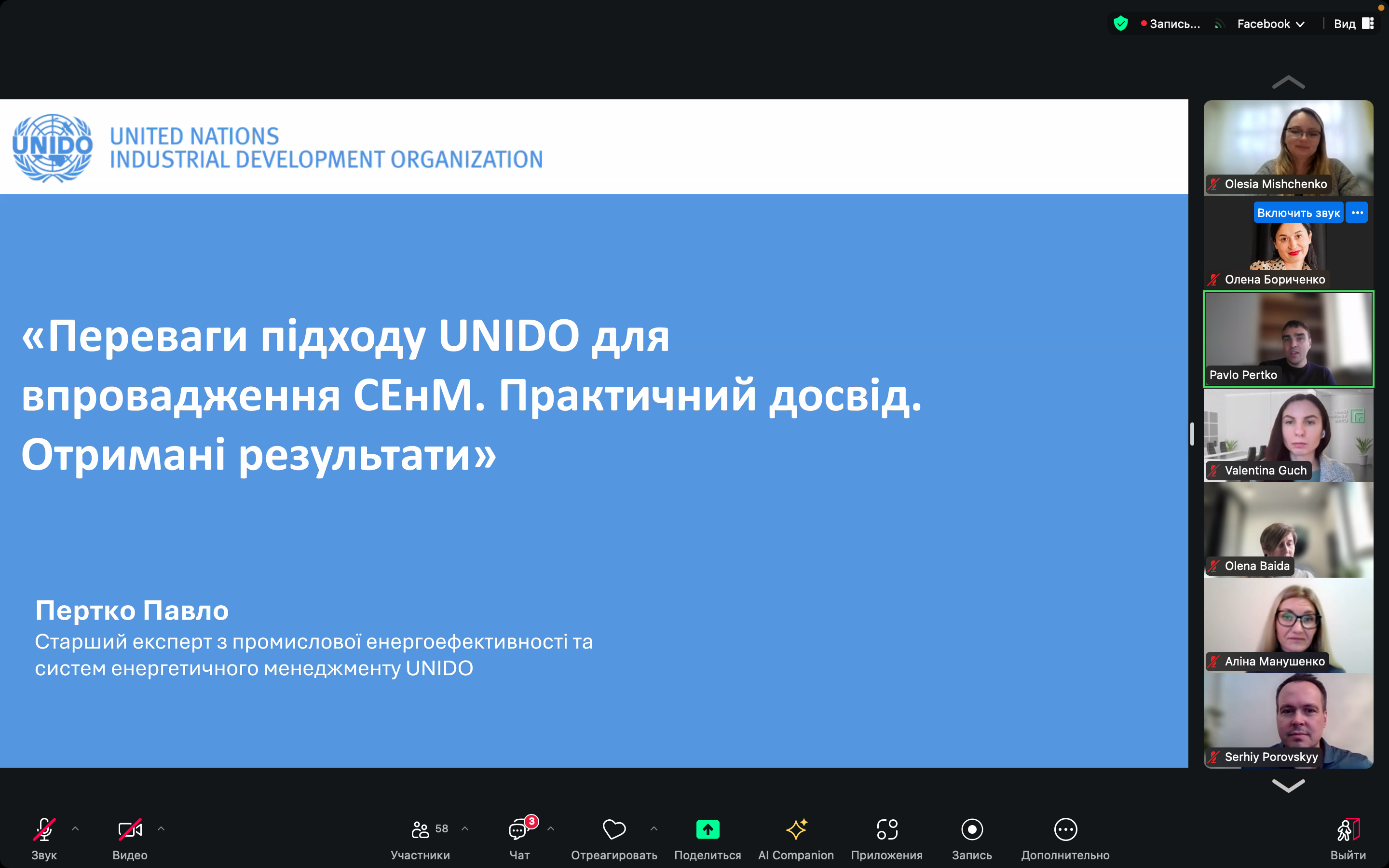Image resolution: width=1389 pixels, height=868 pixels.
Task: Click the green encryption shield icon
Action: click(1120, 24)
